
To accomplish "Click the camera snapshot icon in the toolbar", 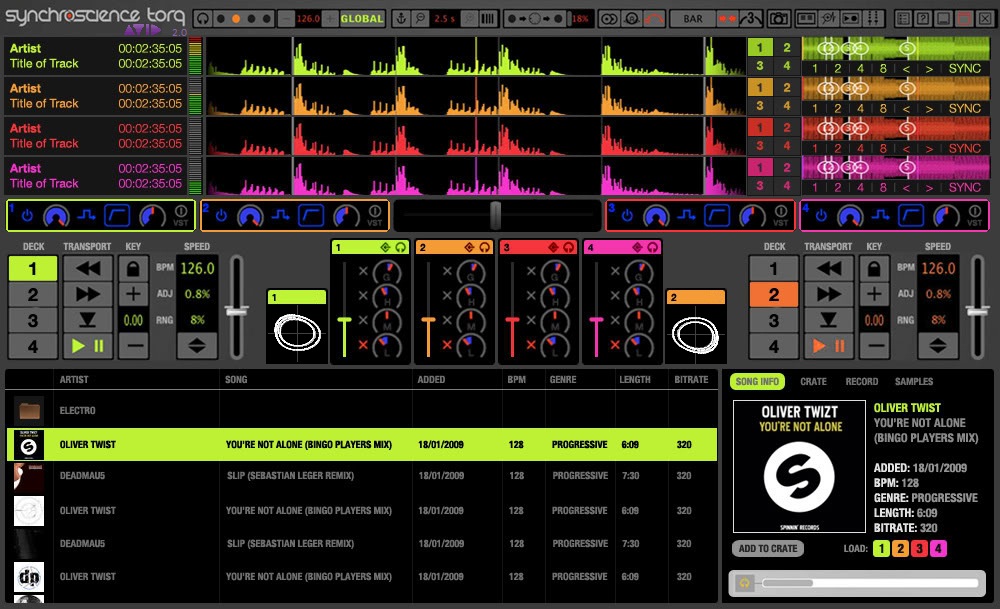I will 779,18.
